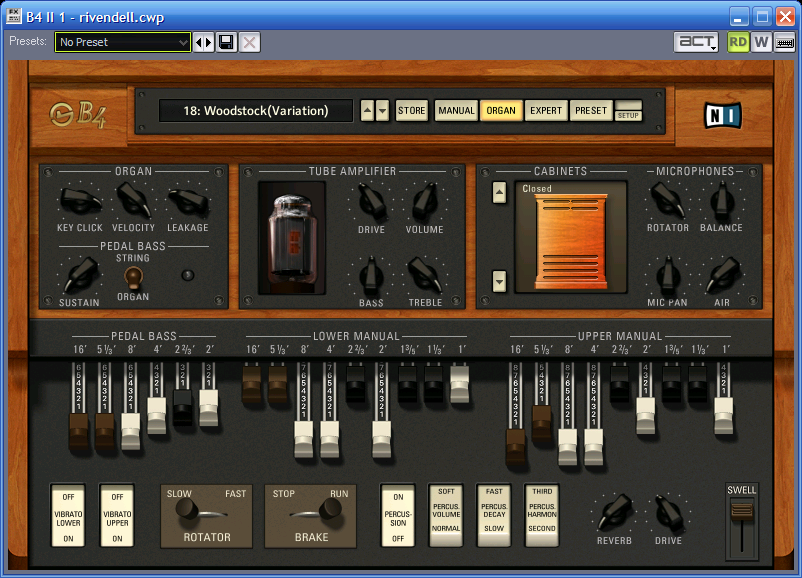Screen dimensions: 802x578
Task: Click the tube amplifier Volume knob
Action: [425, 201]
